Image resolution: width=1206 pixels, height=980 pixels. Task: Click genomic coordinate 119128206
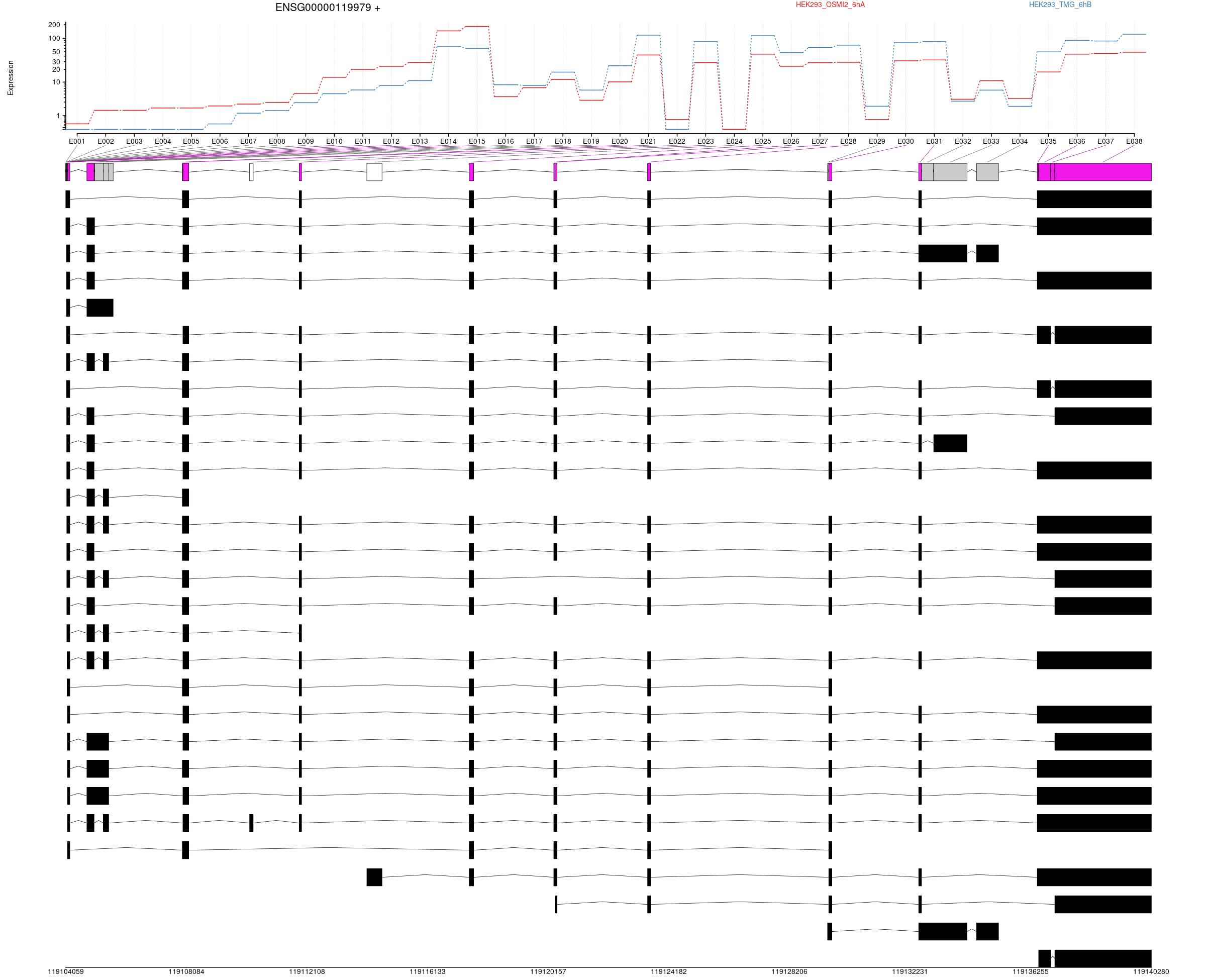(x=789, y=972)
